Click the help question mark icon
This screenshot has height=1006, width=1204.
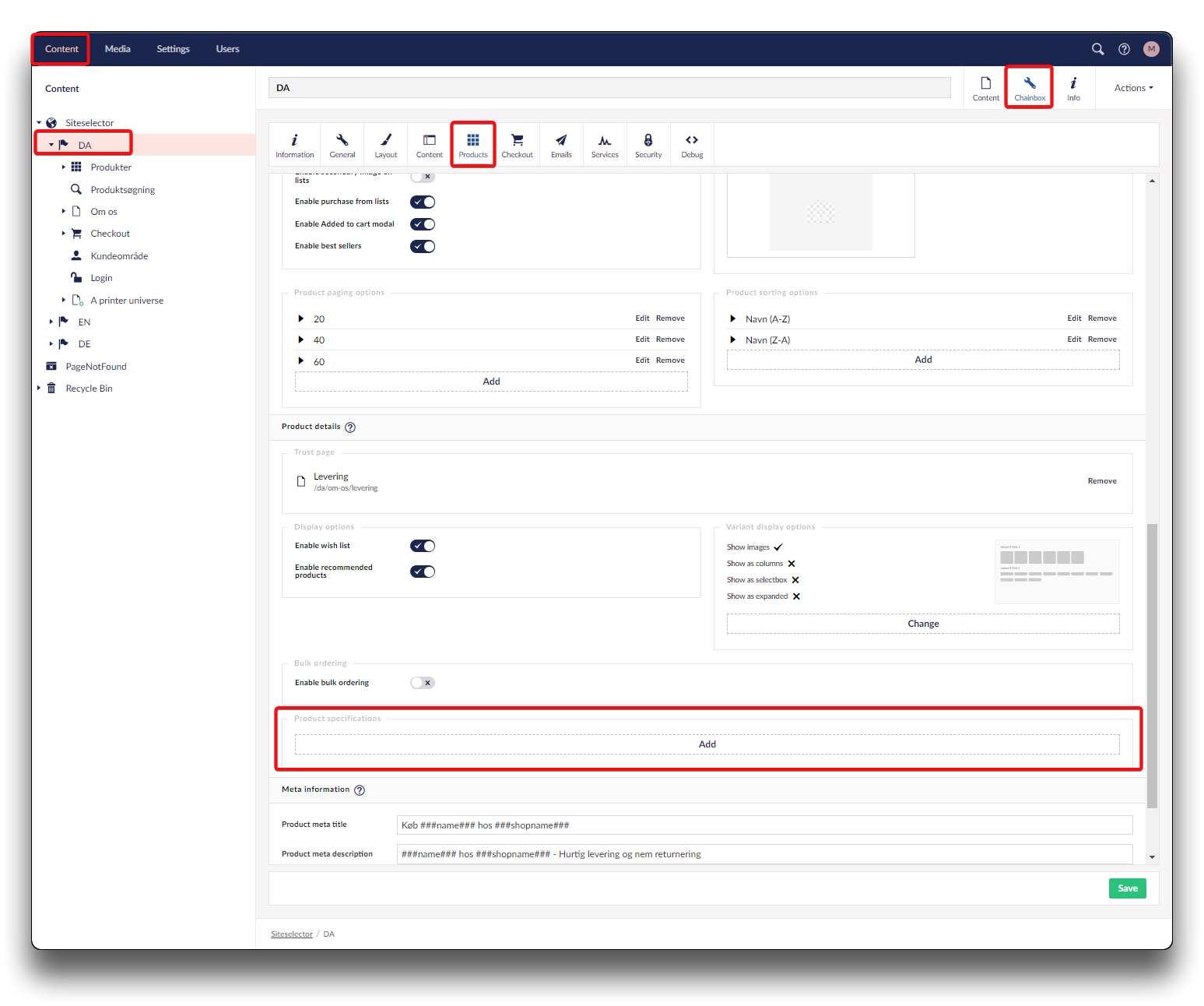(1124, 49)
